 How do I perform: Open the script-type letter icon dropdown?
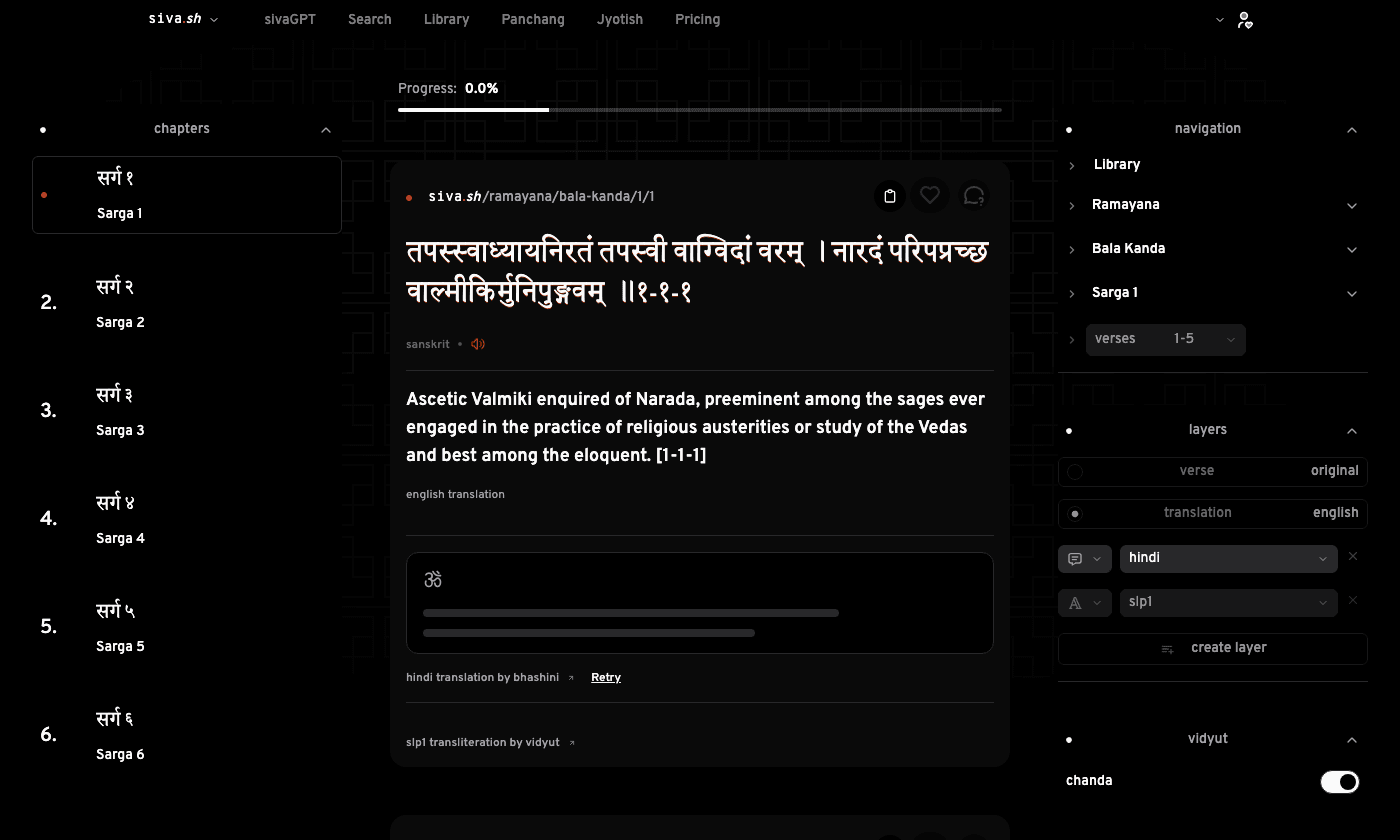click(1085, 603)
